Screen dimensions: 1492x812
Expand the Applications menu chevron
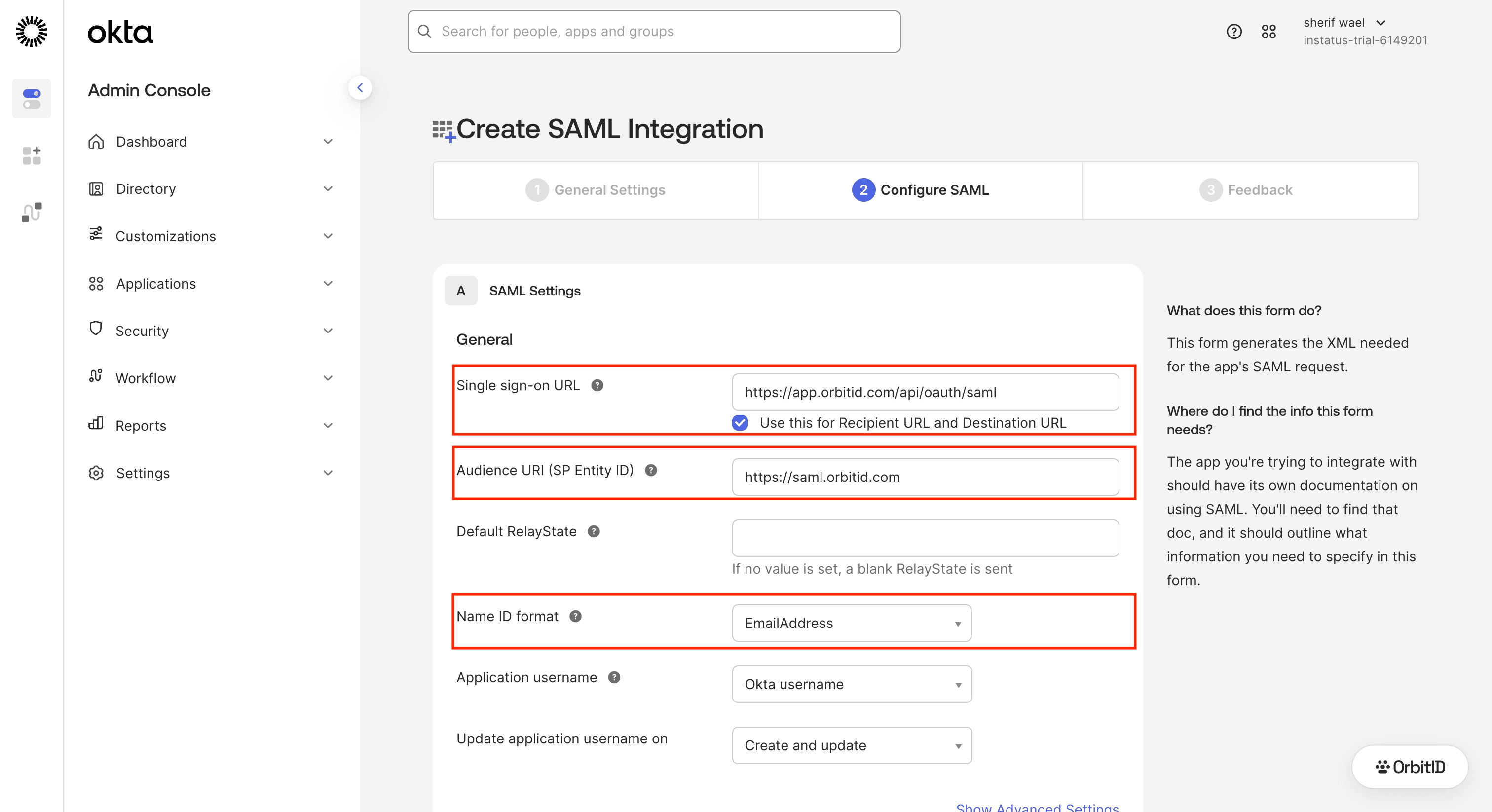coord(328,283)
